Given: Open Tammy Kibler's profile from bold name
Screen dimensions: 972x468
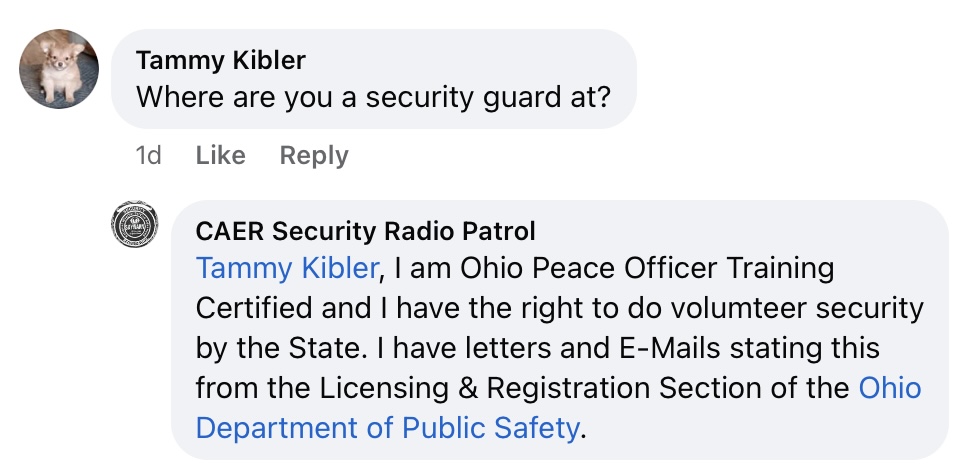Looking at the screenshot, I should (x=221, y=60).
